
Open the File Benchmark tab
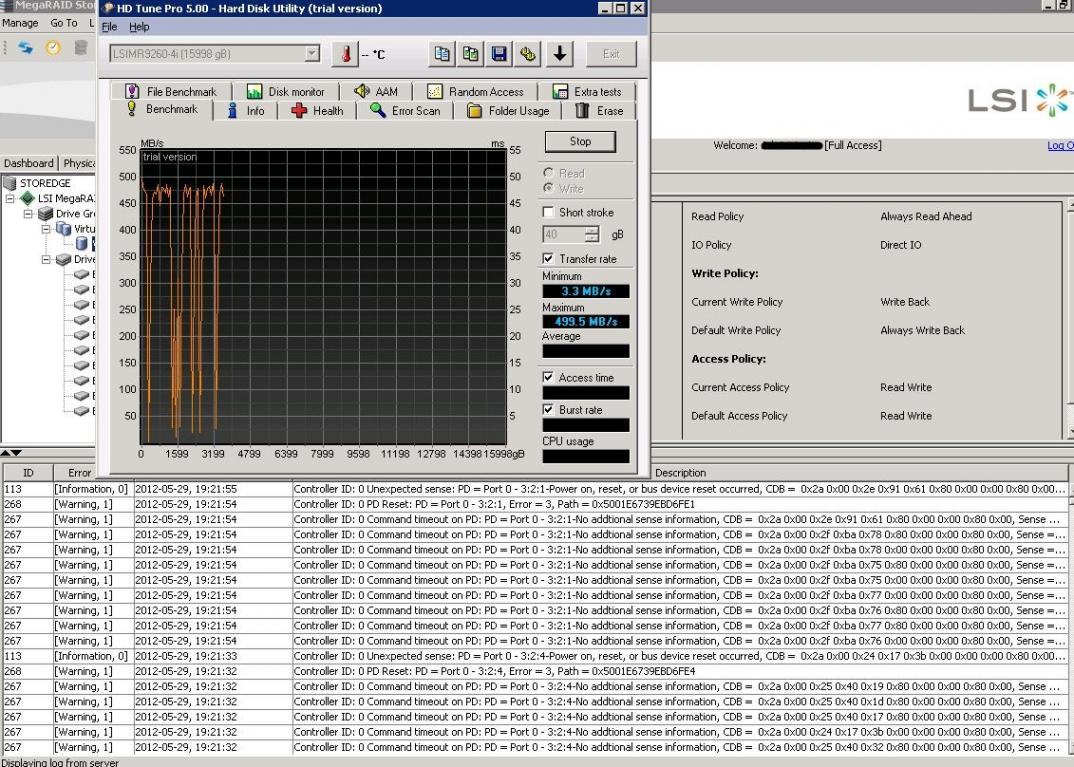(171, 92)
